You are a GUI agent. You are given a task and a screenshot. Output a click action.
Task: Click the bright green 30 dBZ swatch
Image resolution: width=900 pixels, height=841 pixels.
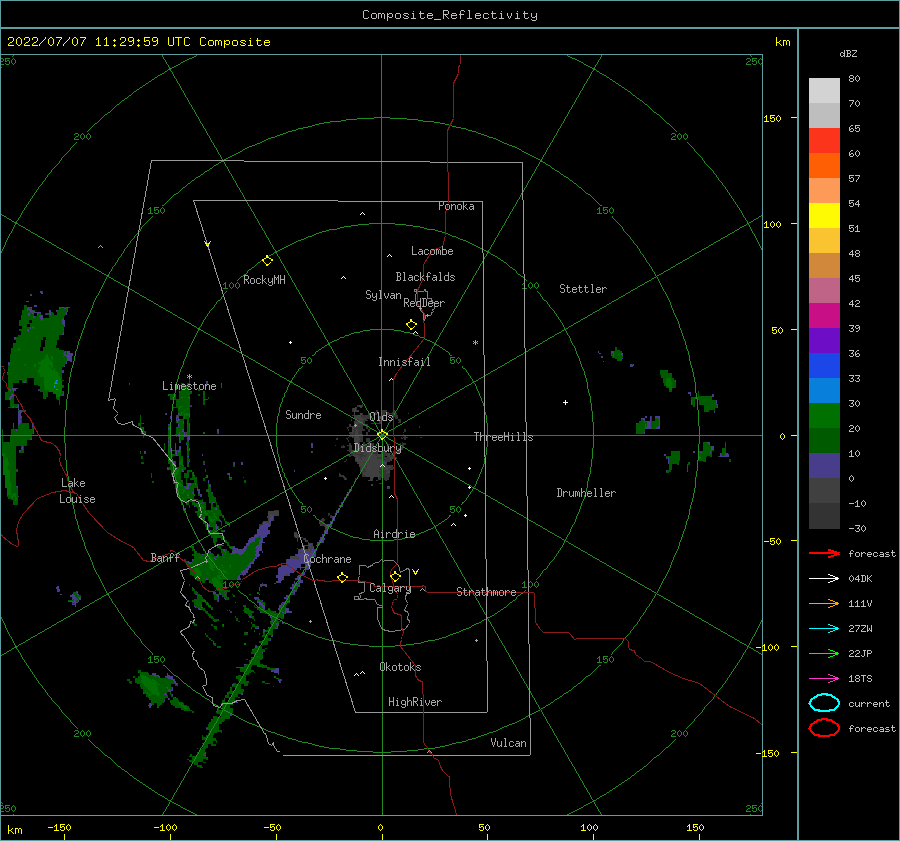tap(824, 415)
